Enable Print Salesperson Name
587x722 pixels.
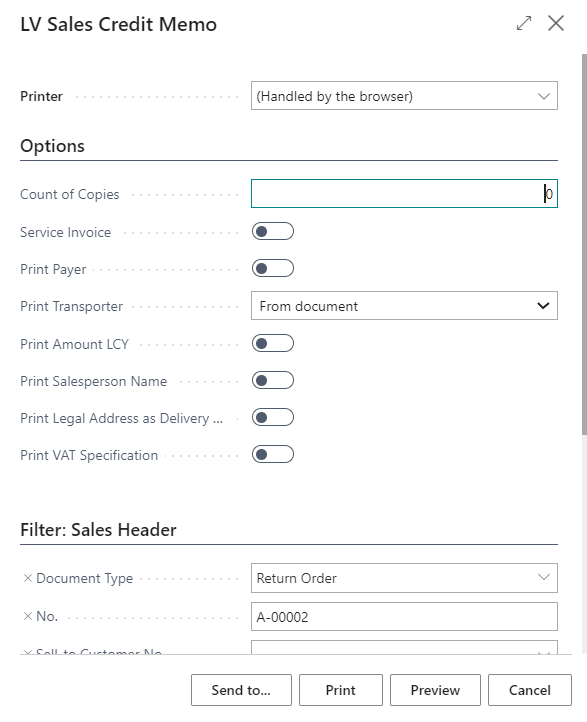pos(273,380)
